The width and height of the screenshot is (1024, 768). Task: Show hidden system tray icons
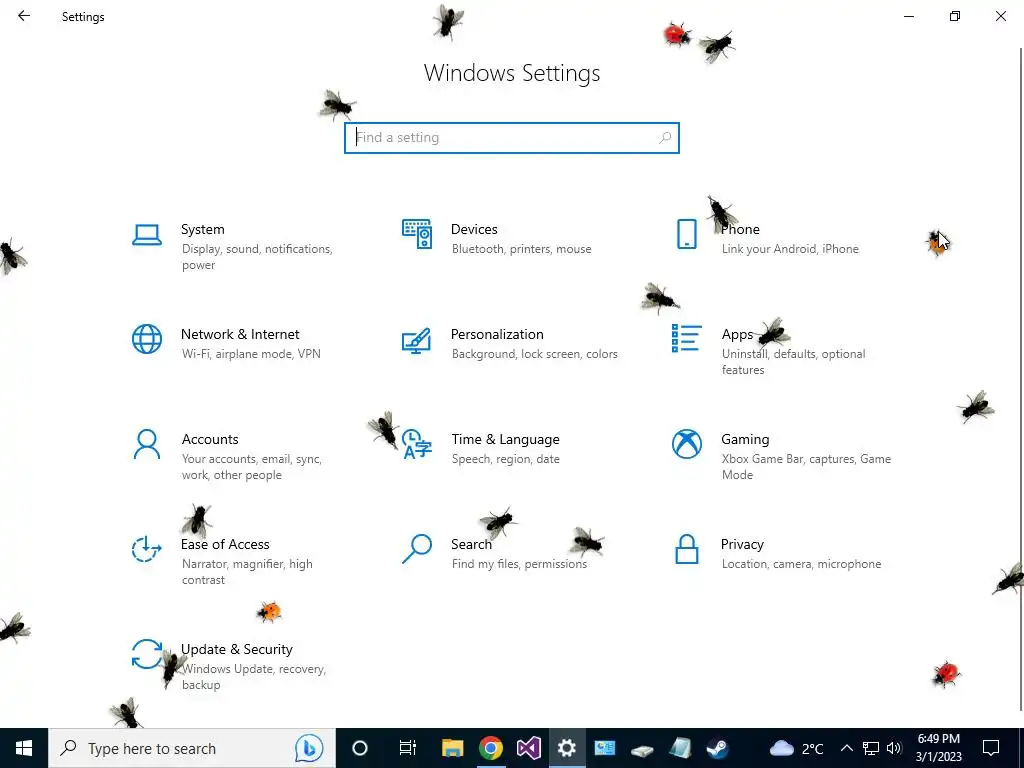pyautogui.click(x=846, y=748)
